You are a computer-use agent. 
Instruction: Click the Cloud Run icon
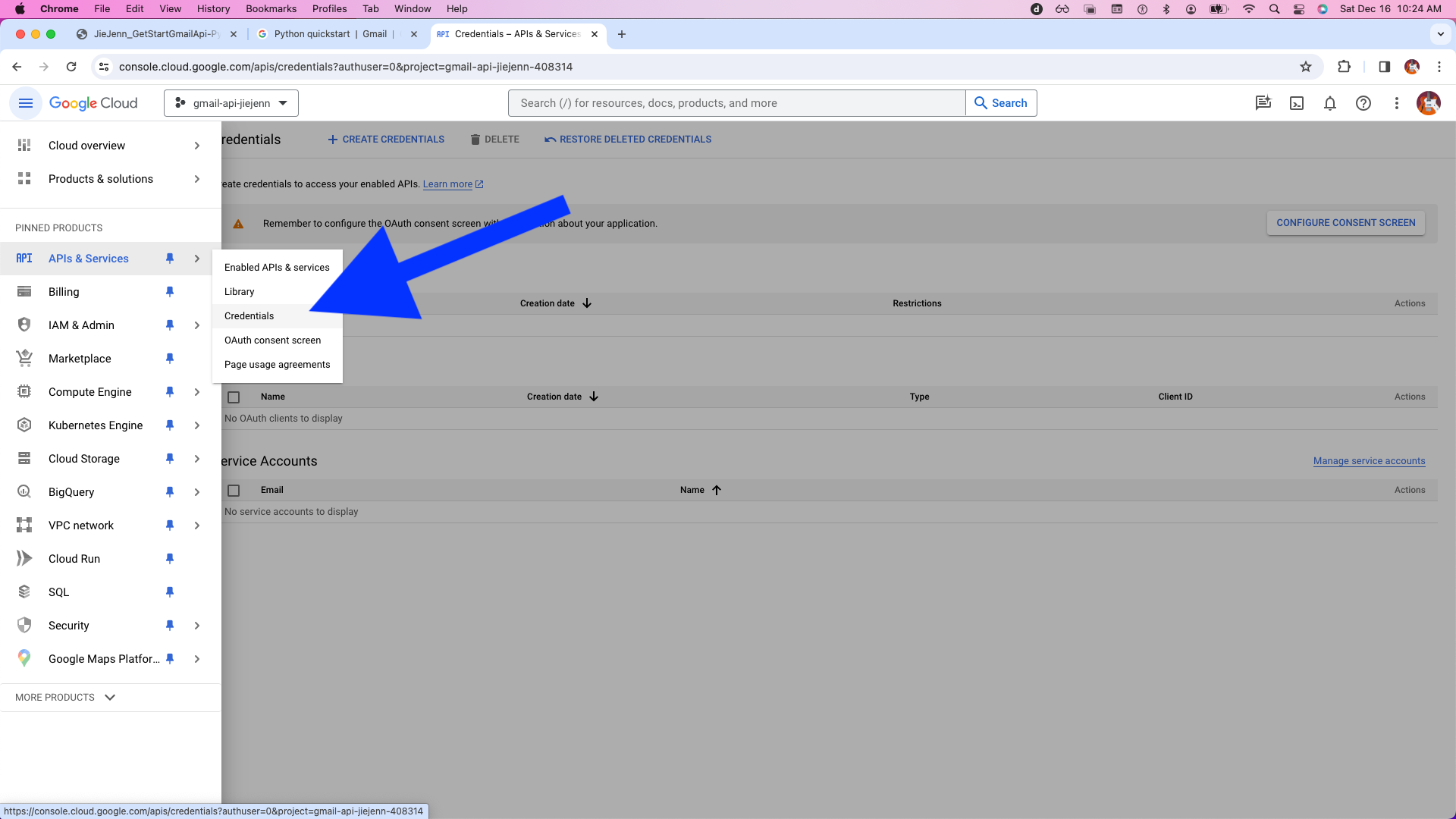pyautogui.click(x=24, y=559)
